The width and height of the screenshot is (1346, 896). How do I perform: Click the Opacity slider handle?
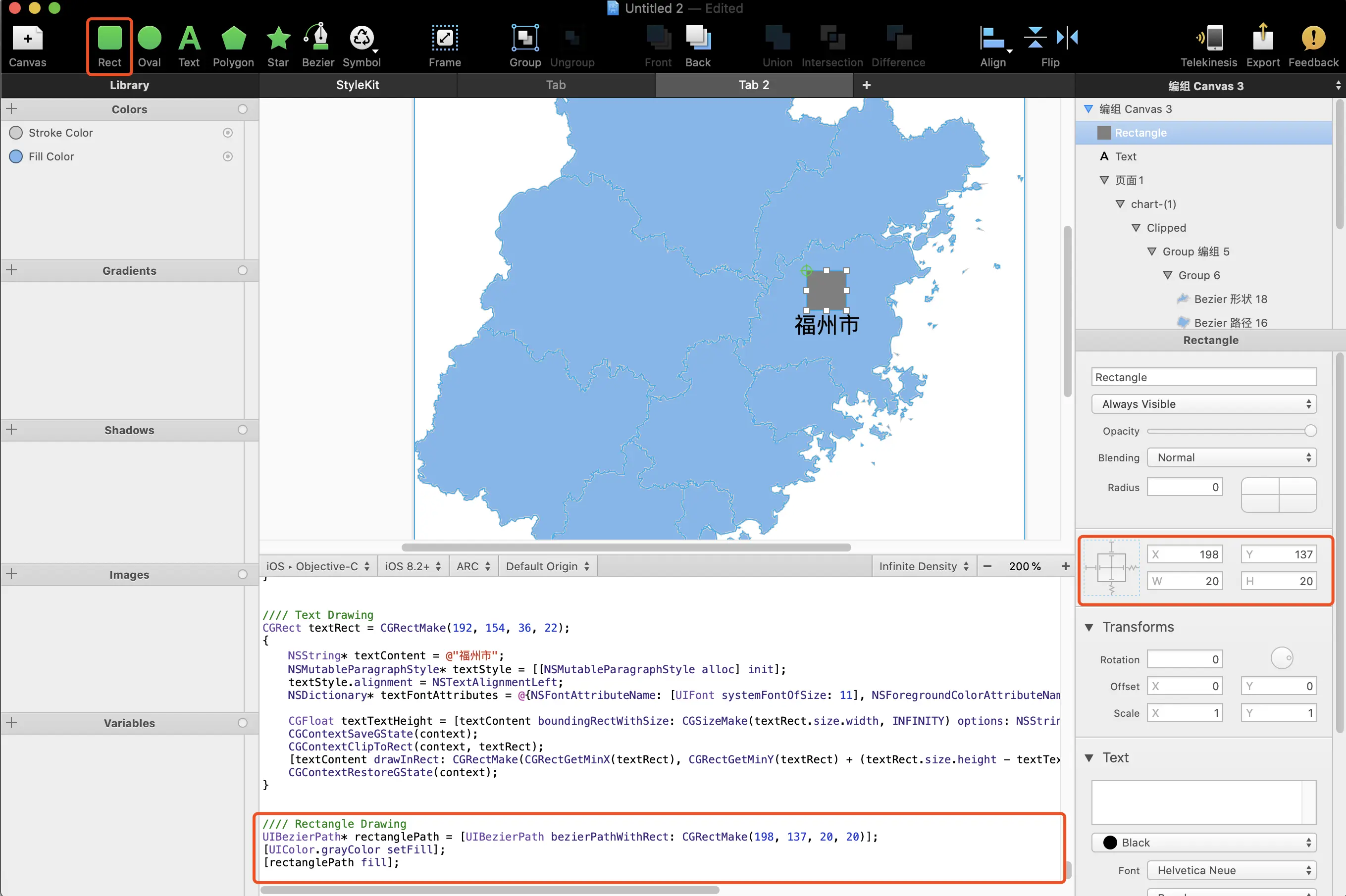point(1310,431)
